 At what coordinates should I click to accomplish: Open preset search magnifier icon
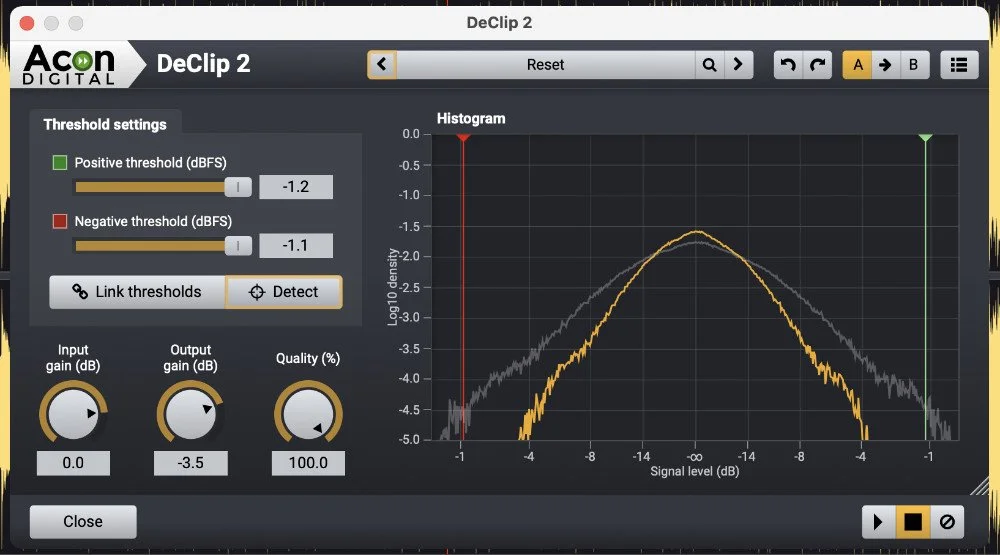coord(709,64)
